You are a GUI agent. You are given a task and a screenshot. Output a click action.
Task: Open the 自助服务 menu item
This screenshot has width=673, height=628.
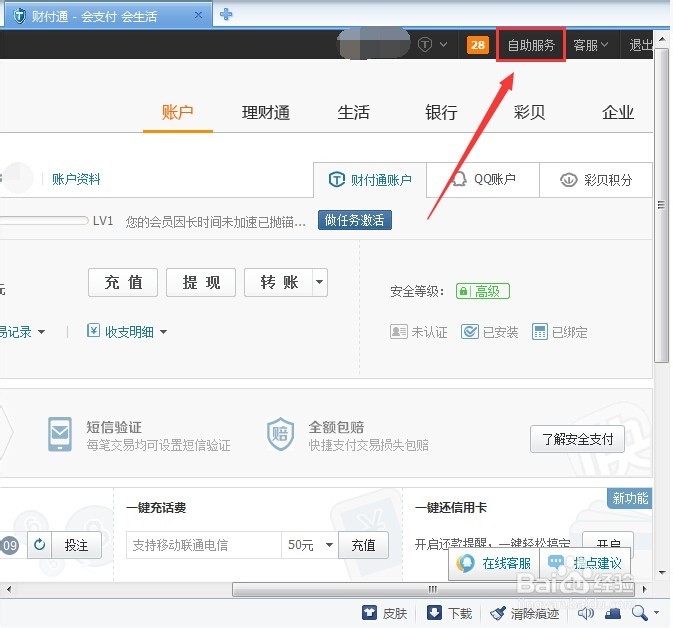click(531, 45)
